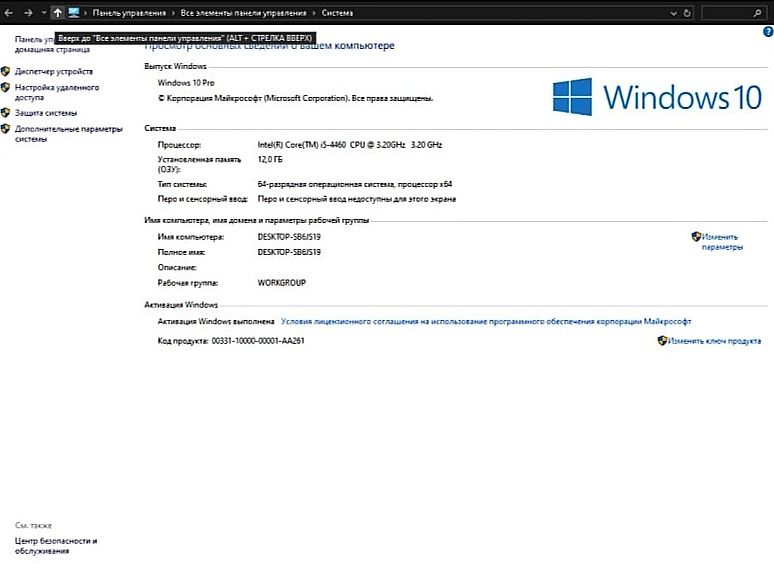Open Microsoft license agreement terms link

486,321
